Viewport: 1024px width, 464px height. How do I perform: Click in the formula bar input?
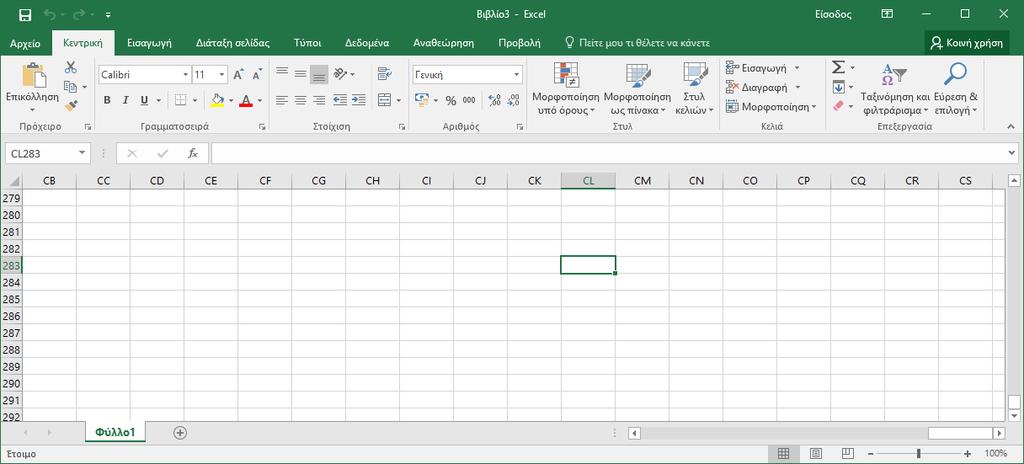click(607, 153)
